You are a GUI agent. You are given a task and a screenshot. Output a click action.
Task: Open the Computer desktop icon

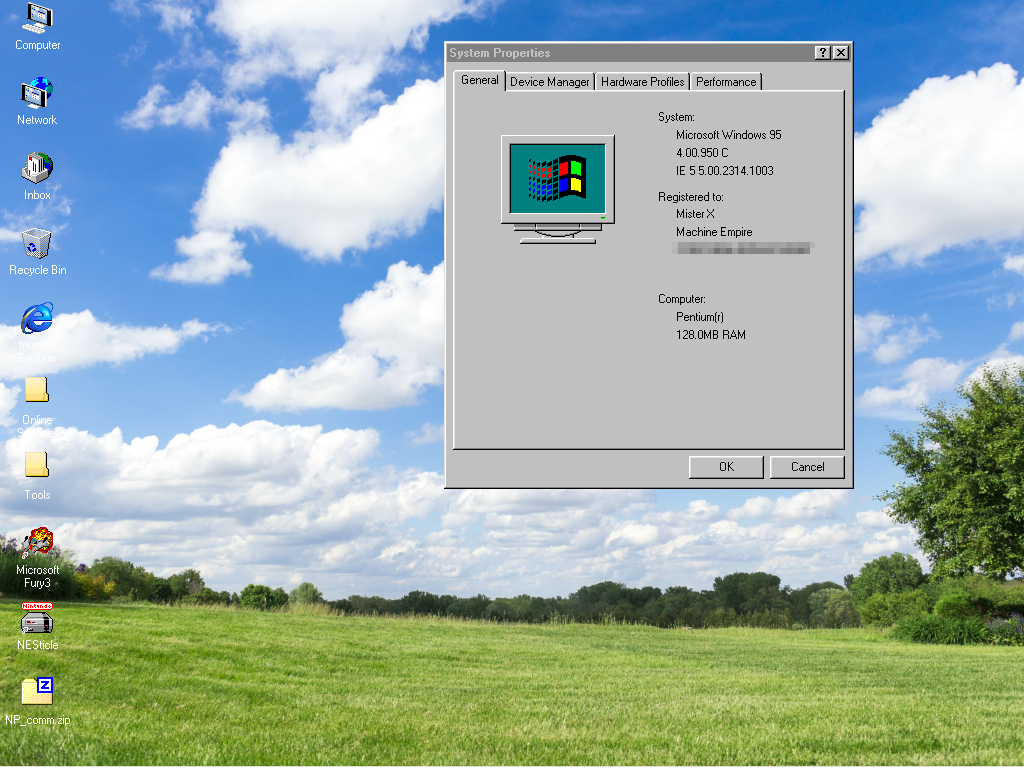pyautogui.click(x=37, y=19)
